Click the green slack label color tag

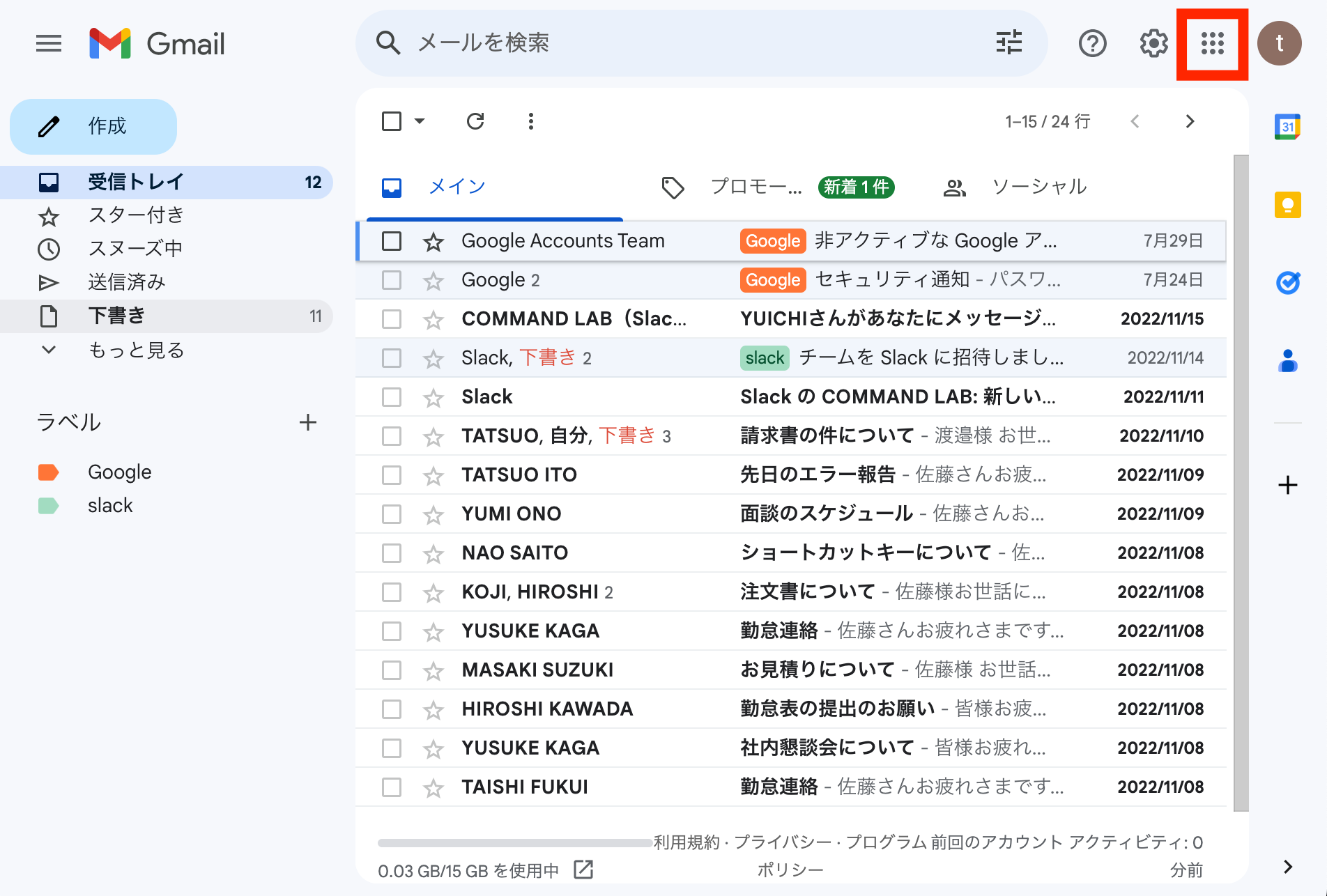point(48,506)
